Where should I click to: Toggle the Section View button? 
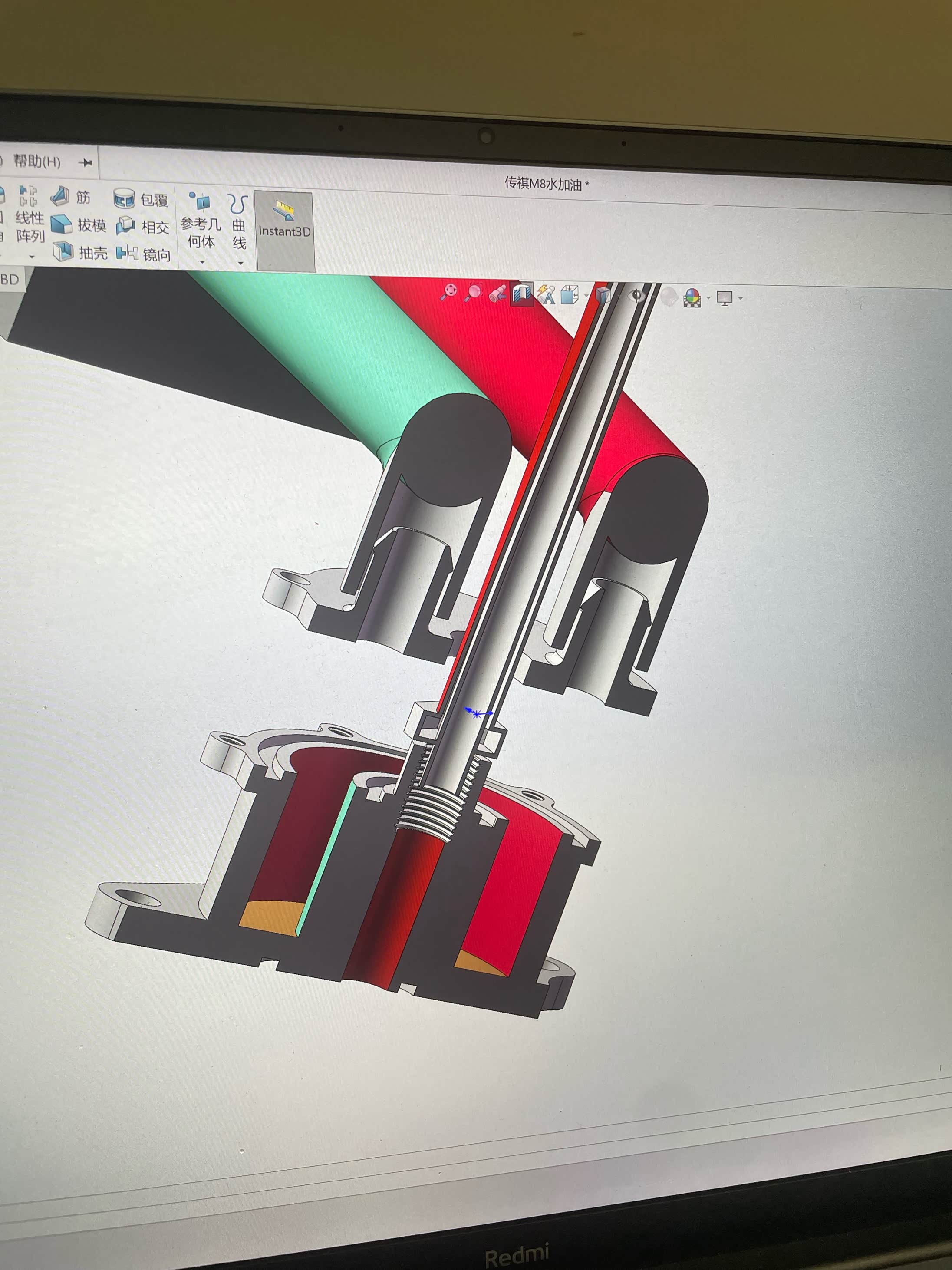(x=522, y=294)
